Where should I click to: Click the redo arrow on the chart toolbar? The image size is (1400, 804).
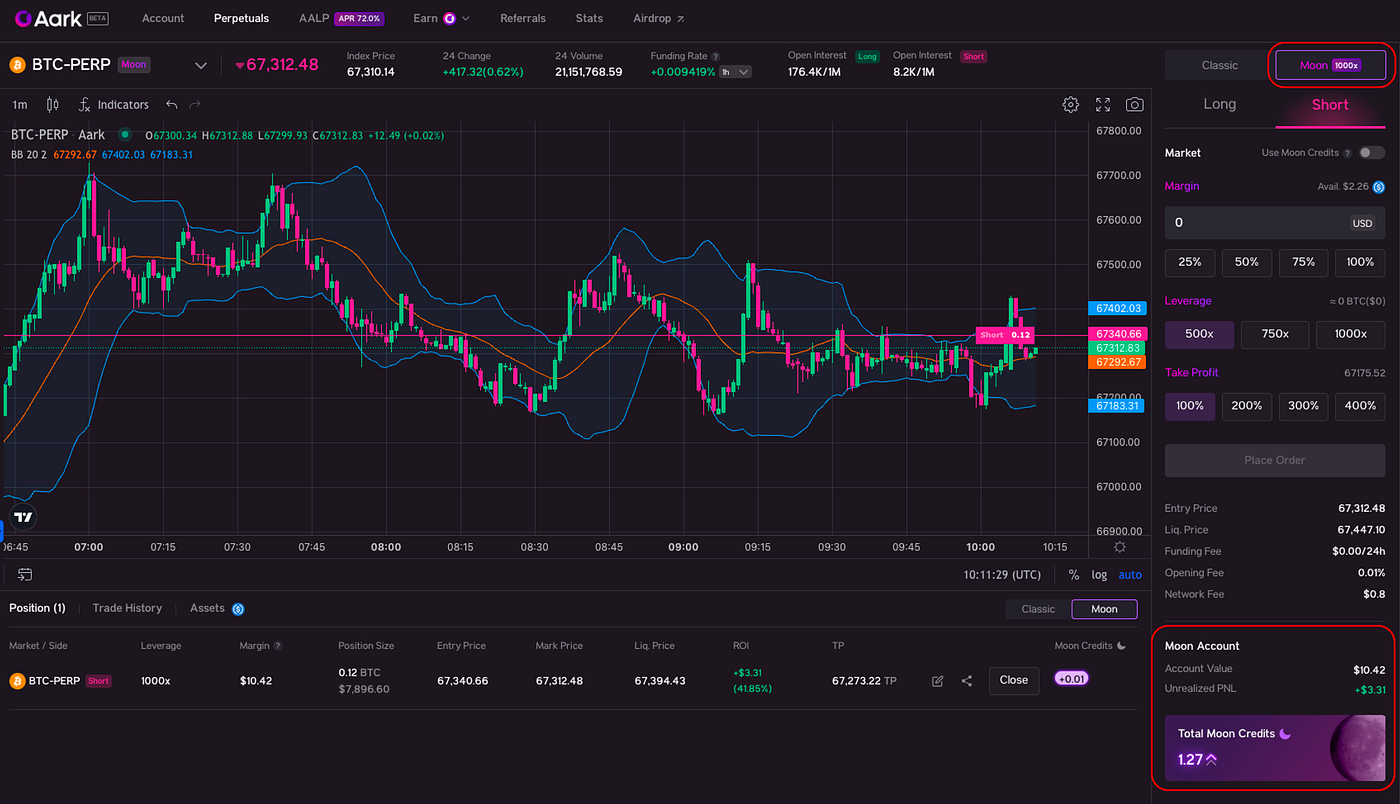[x=194, y=104]
